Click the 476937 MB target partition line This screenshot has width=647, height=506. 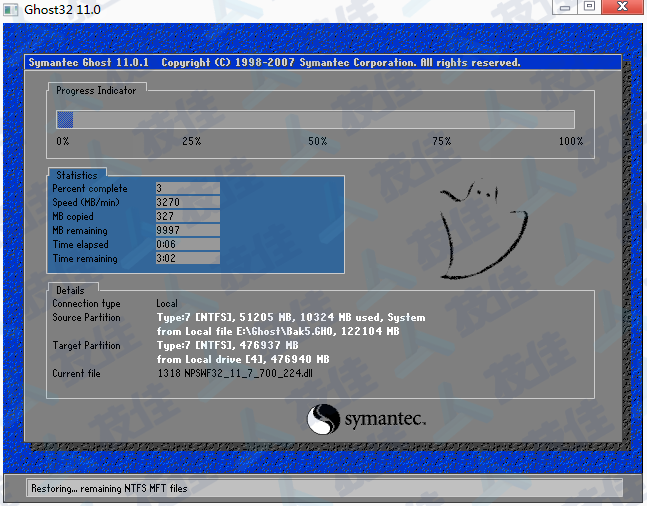[x=227, y=345]
